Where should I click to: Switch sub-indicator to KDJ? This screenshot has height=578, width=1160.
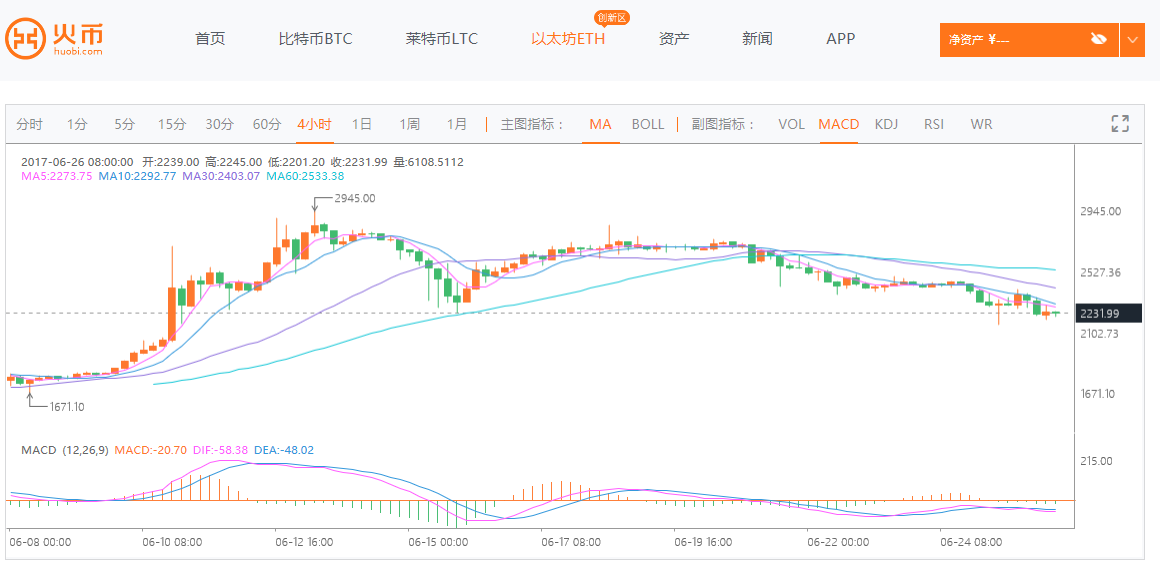[x=886, y=125]
